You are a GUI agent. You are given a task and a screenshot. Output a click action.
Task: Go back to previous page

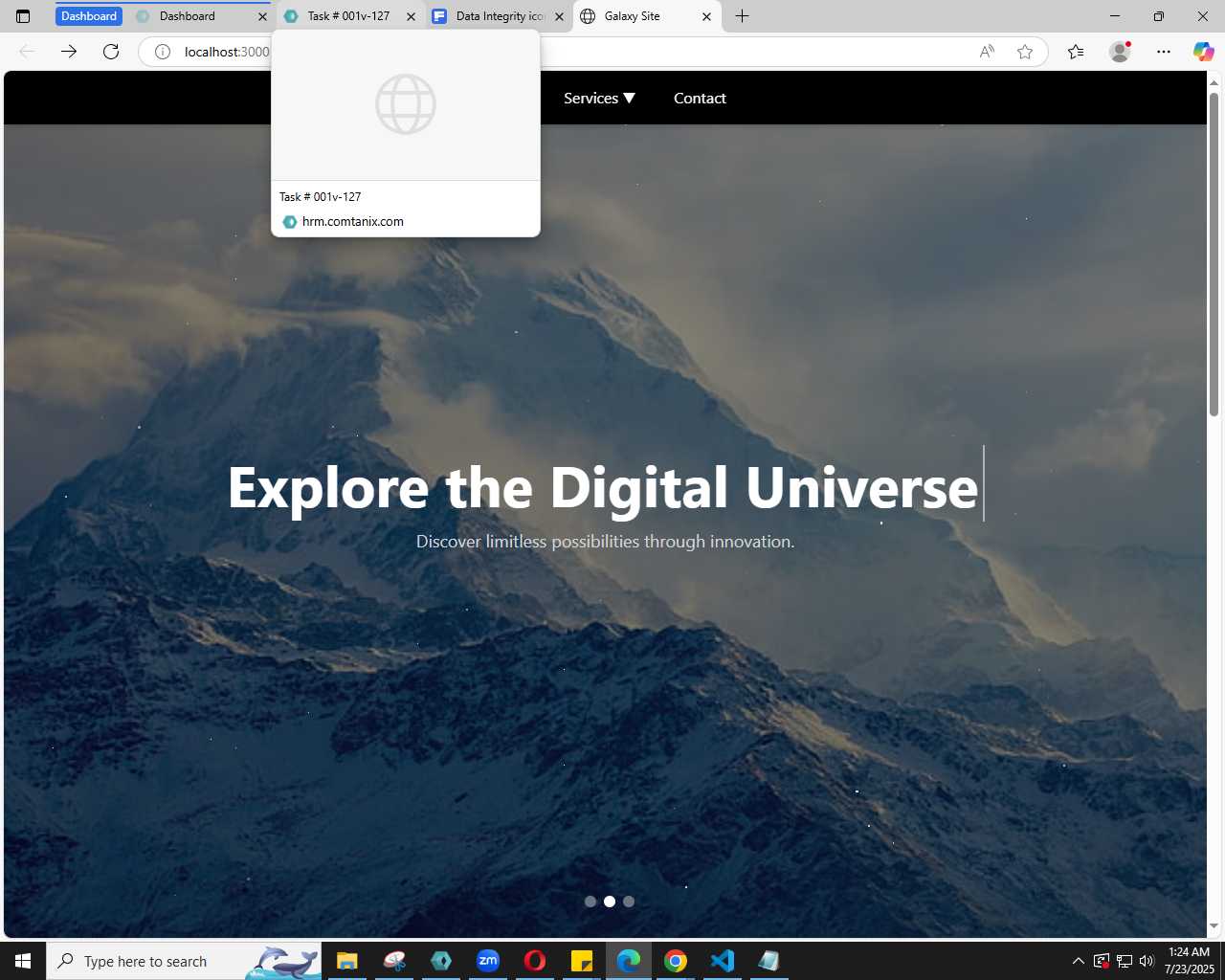[27, 52]
